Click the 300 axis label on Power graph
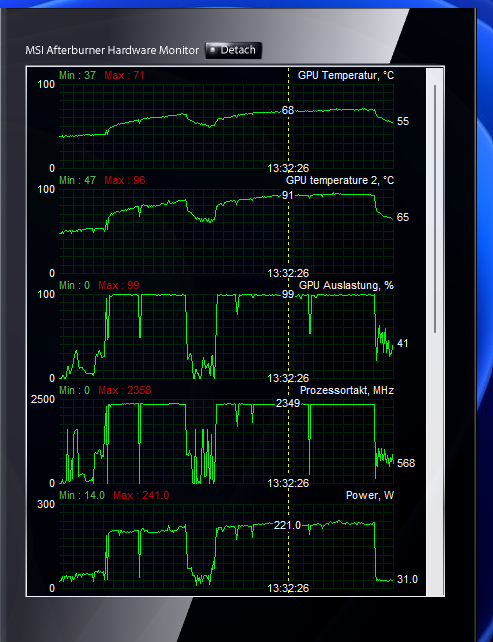This screenshot has width=493, height=642. pos(45,504)
